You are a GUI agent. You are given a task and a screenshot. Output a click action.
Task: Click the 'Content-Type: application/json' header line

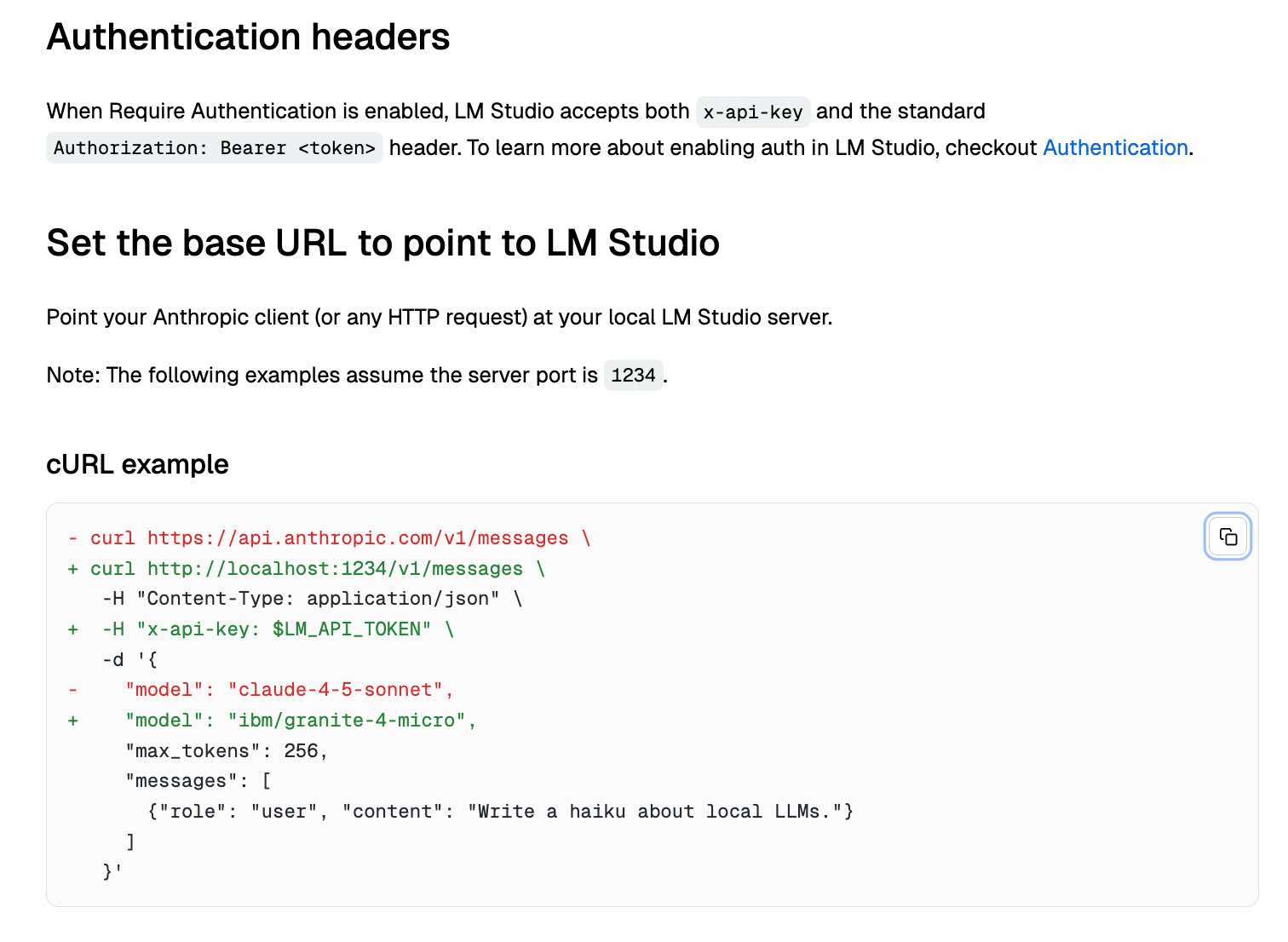pos(312,599)
